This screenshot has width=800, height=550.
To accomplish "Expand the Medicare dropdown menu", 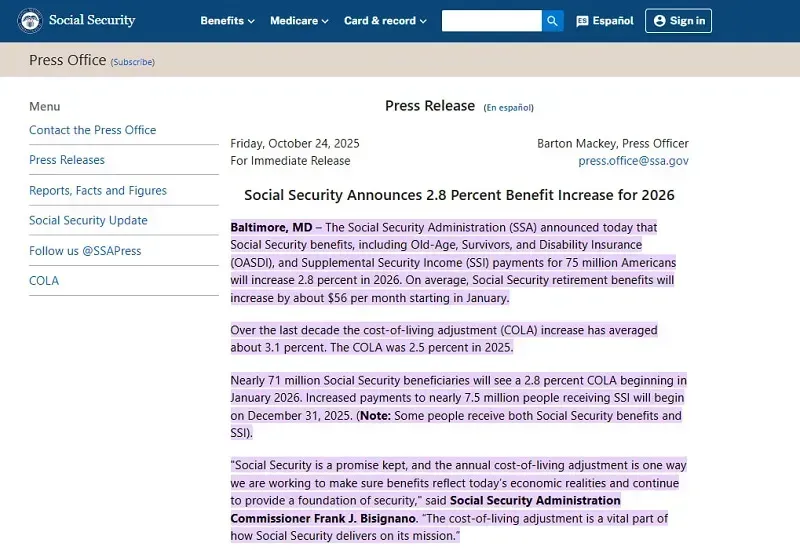I will coord(300,21).
